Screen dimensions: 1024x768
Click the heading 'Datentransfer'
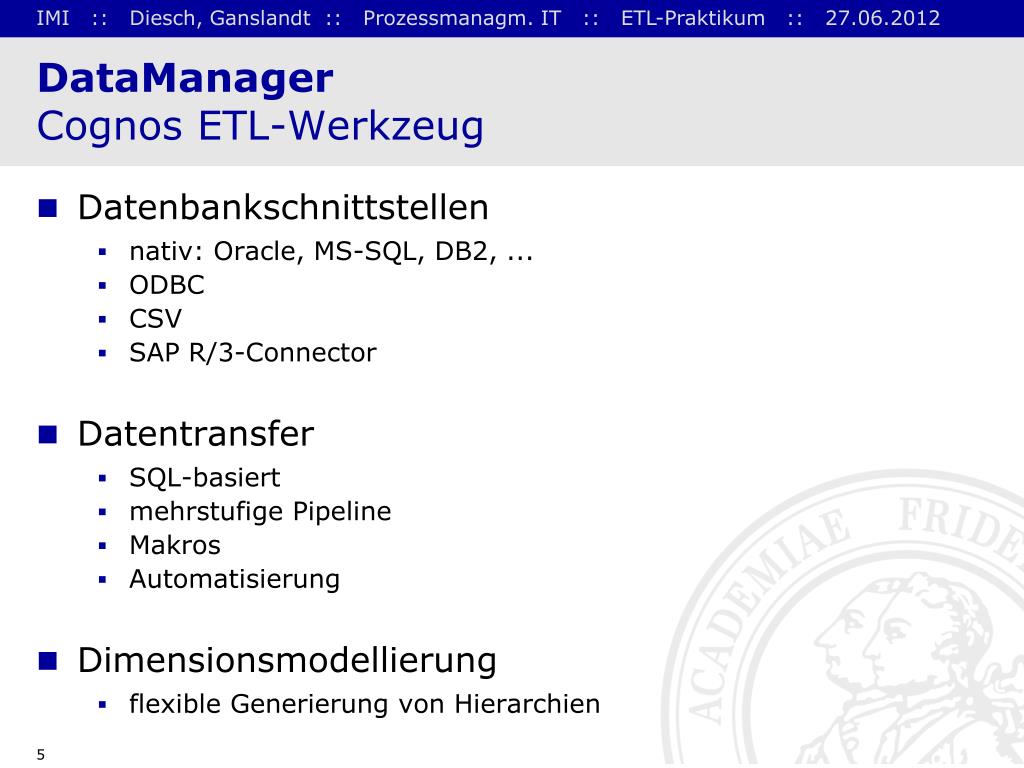[196, 434]
